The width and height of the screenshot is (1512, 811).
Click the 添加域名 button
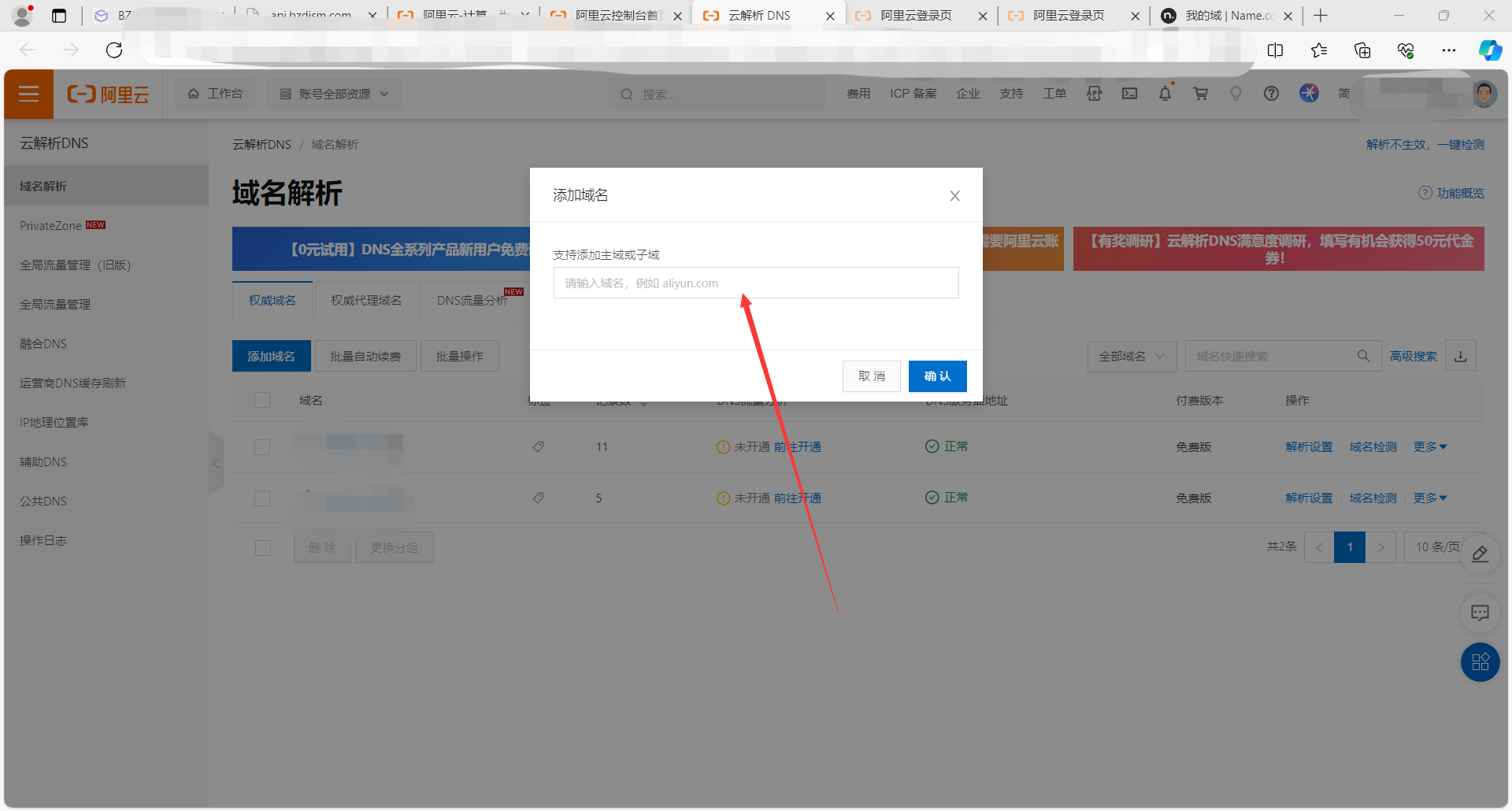272,357
